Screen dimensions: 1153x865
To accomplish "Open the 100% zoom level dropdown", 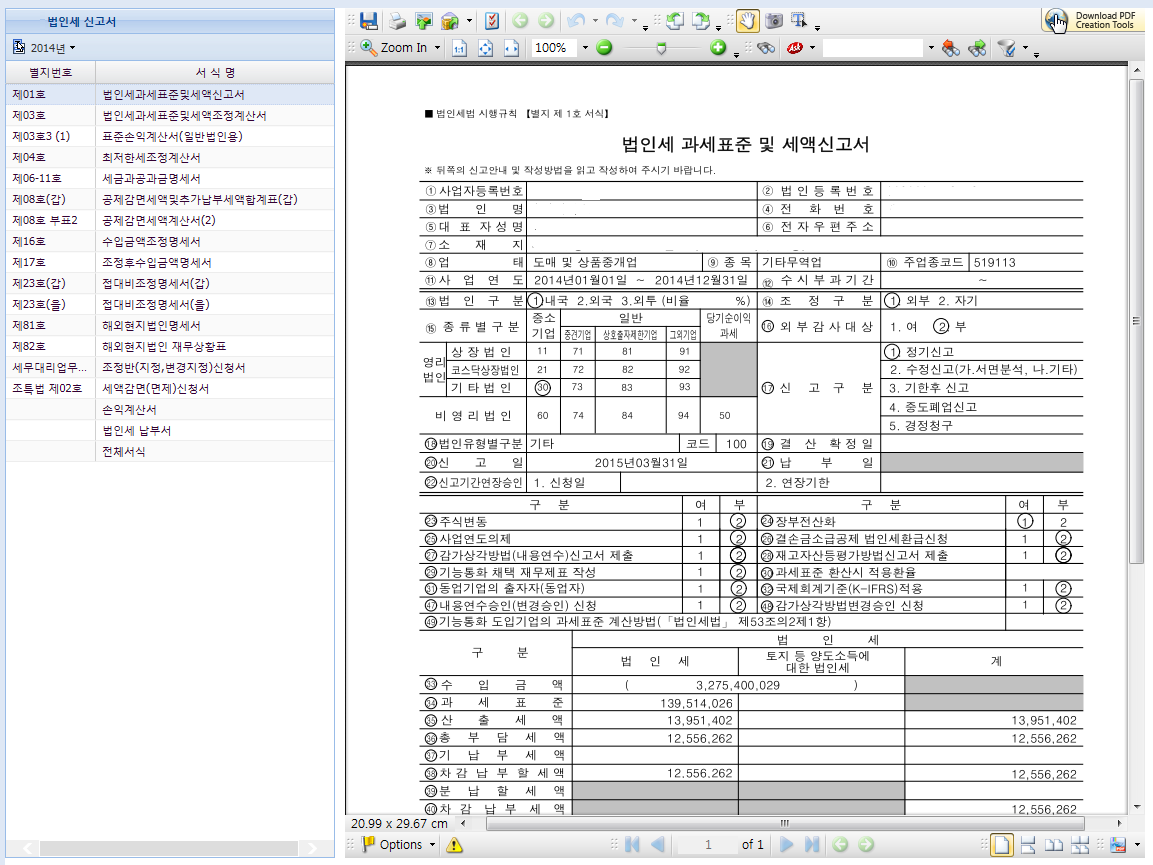I will click(584, 48).
